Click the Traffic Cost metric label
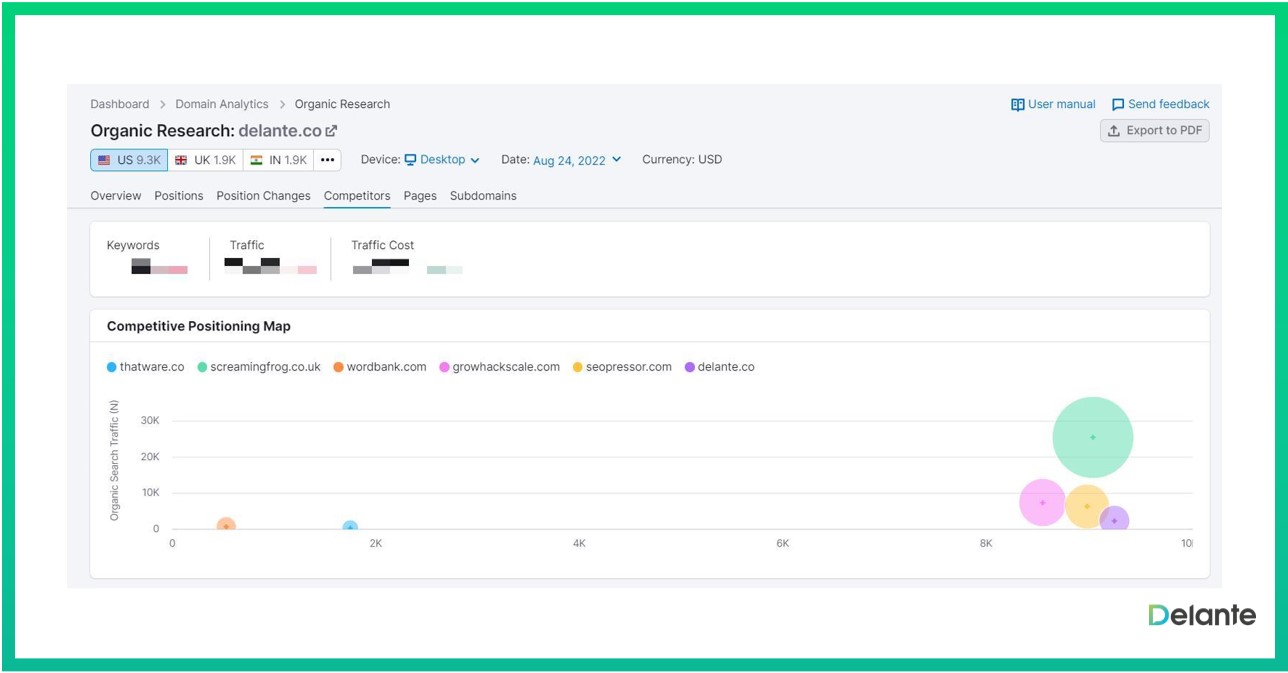Screen dimensions: 1288x673 click(383, 245)
